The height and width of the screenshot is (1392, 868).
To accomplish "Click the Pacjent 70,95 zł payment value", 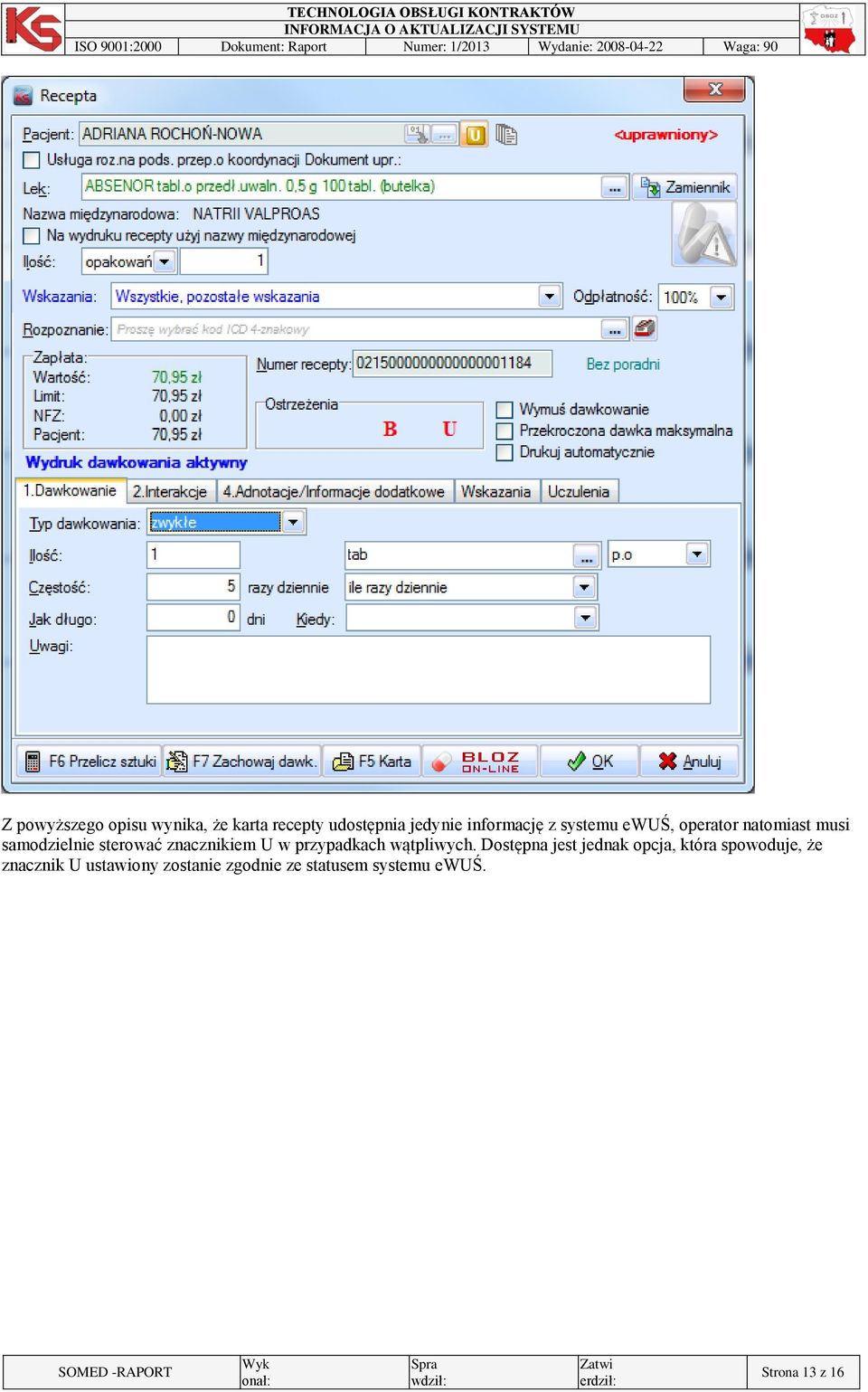I will (176, 435).
